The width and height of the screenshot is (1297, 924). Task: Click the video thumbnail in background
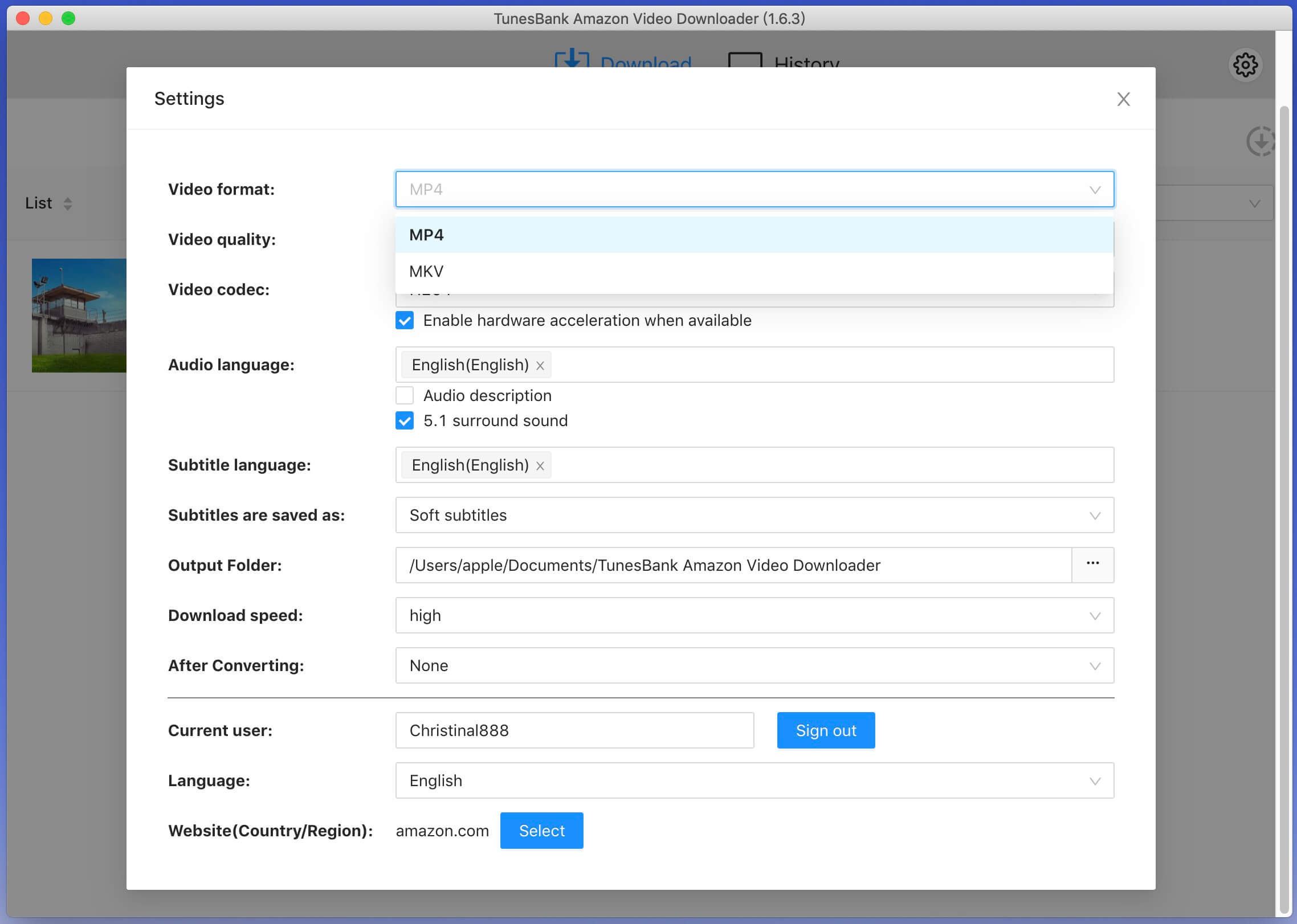(x=75, y=315)
